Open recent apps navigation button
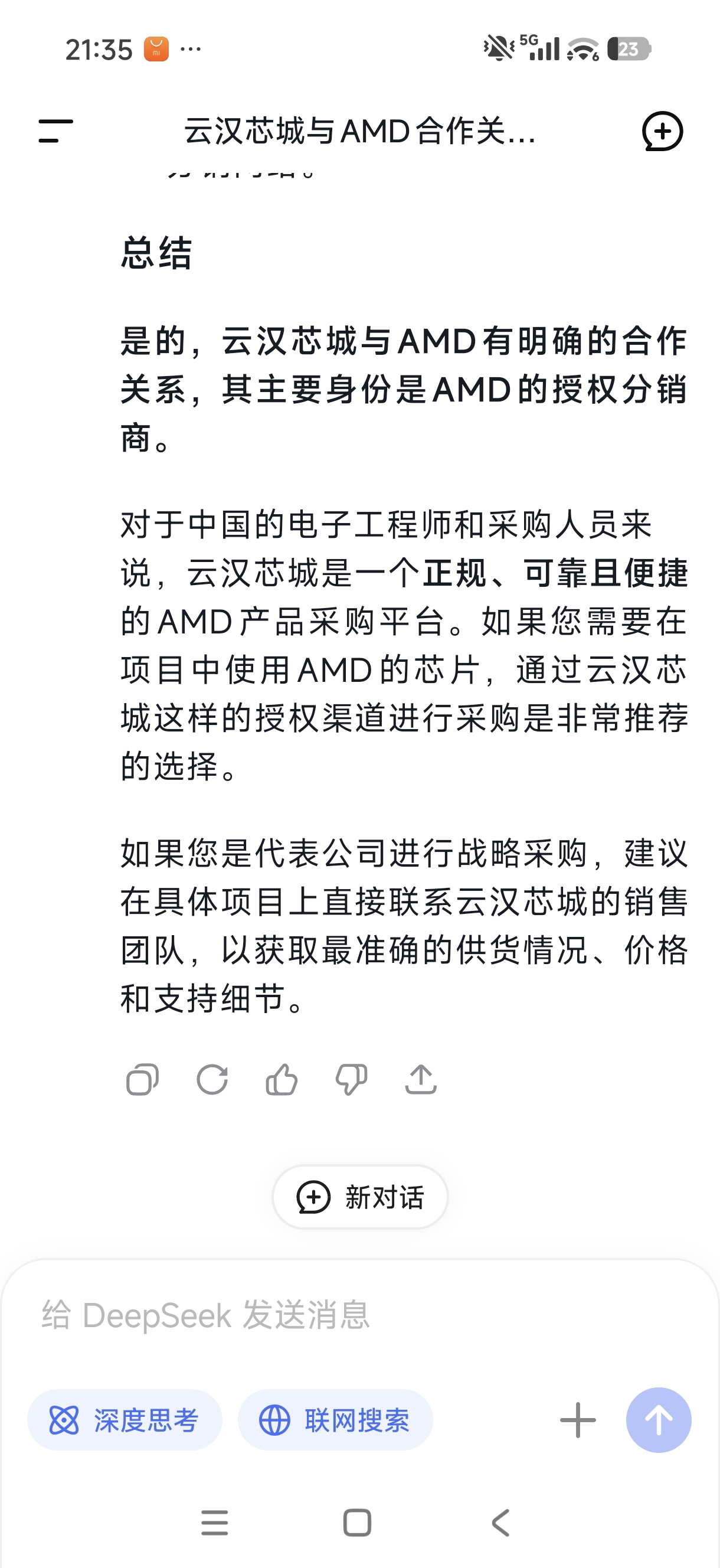Viewport: 720px width, 1568px height. tap(214, 1523)
